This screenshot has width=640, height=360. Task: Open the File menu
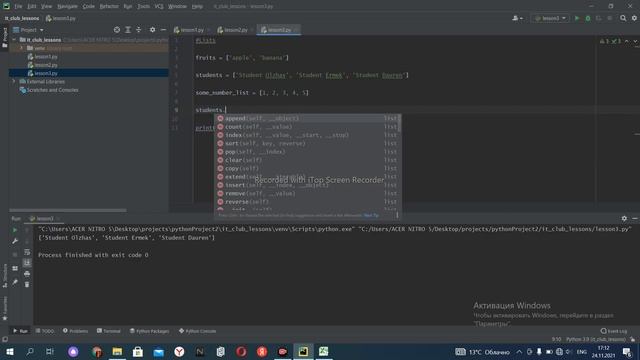[18, 6]
